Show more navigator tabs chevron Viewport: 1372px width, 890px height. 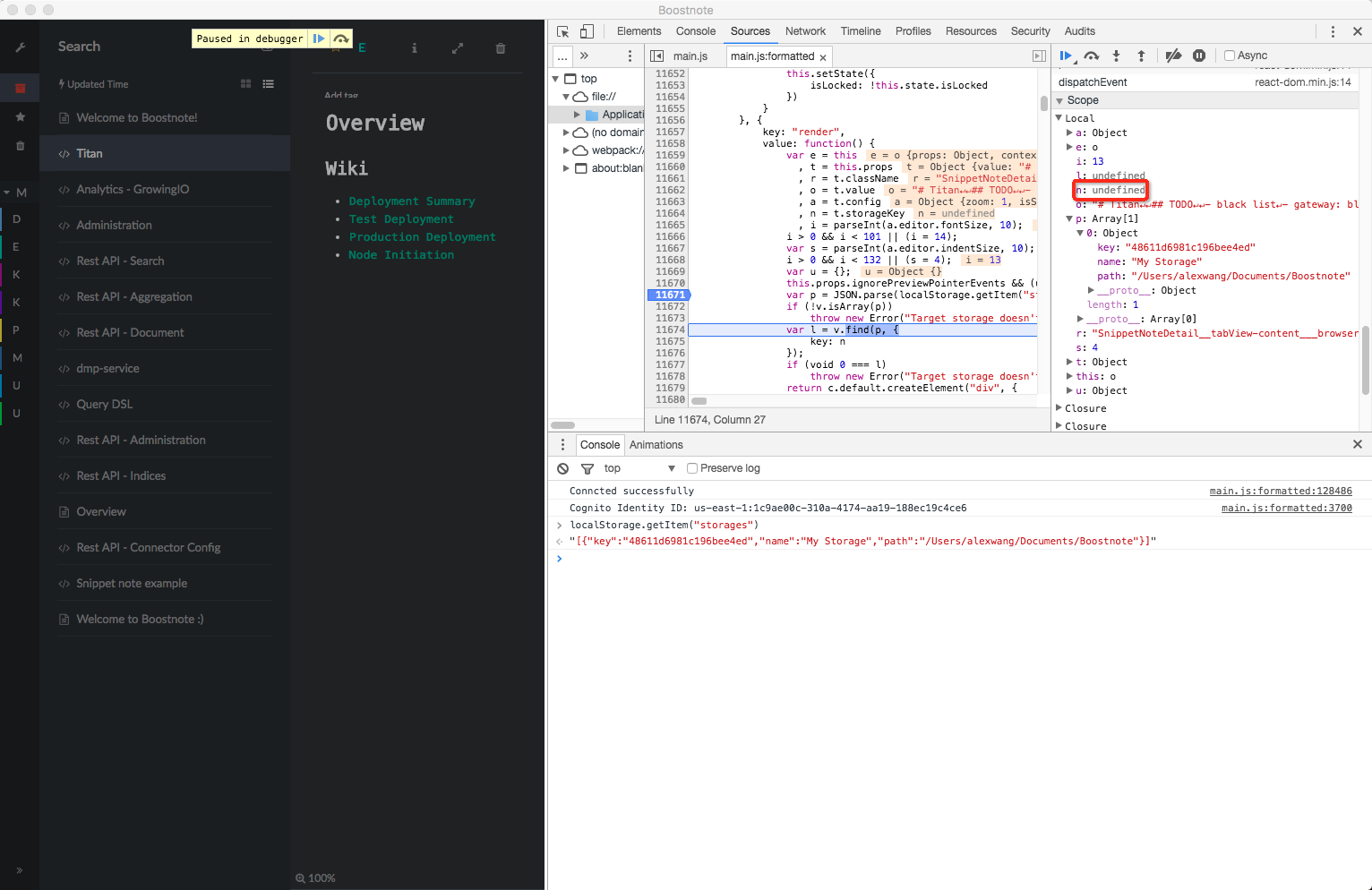click(x=585, y=56)
